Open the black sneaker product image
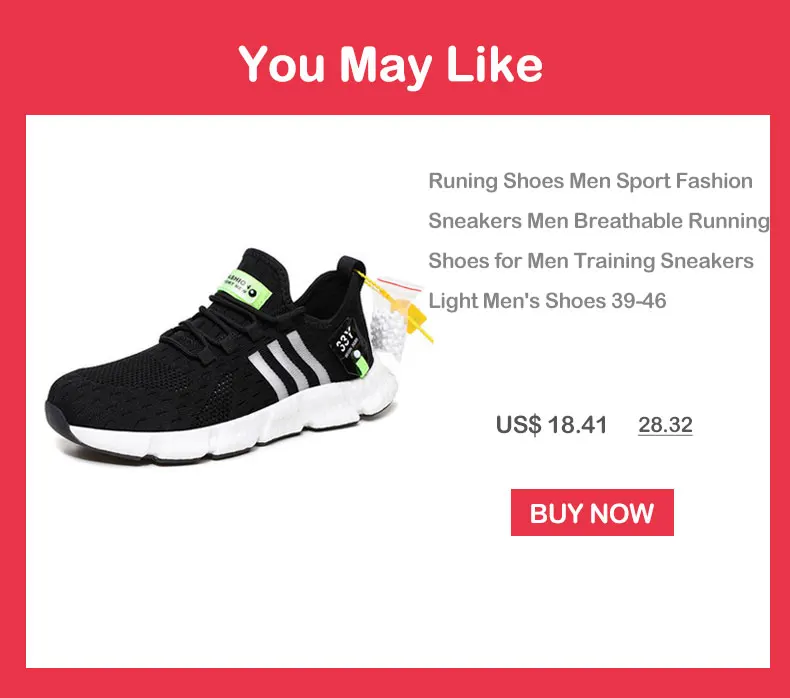The height and width of the screenshot is (698, 790). [237, 355]
